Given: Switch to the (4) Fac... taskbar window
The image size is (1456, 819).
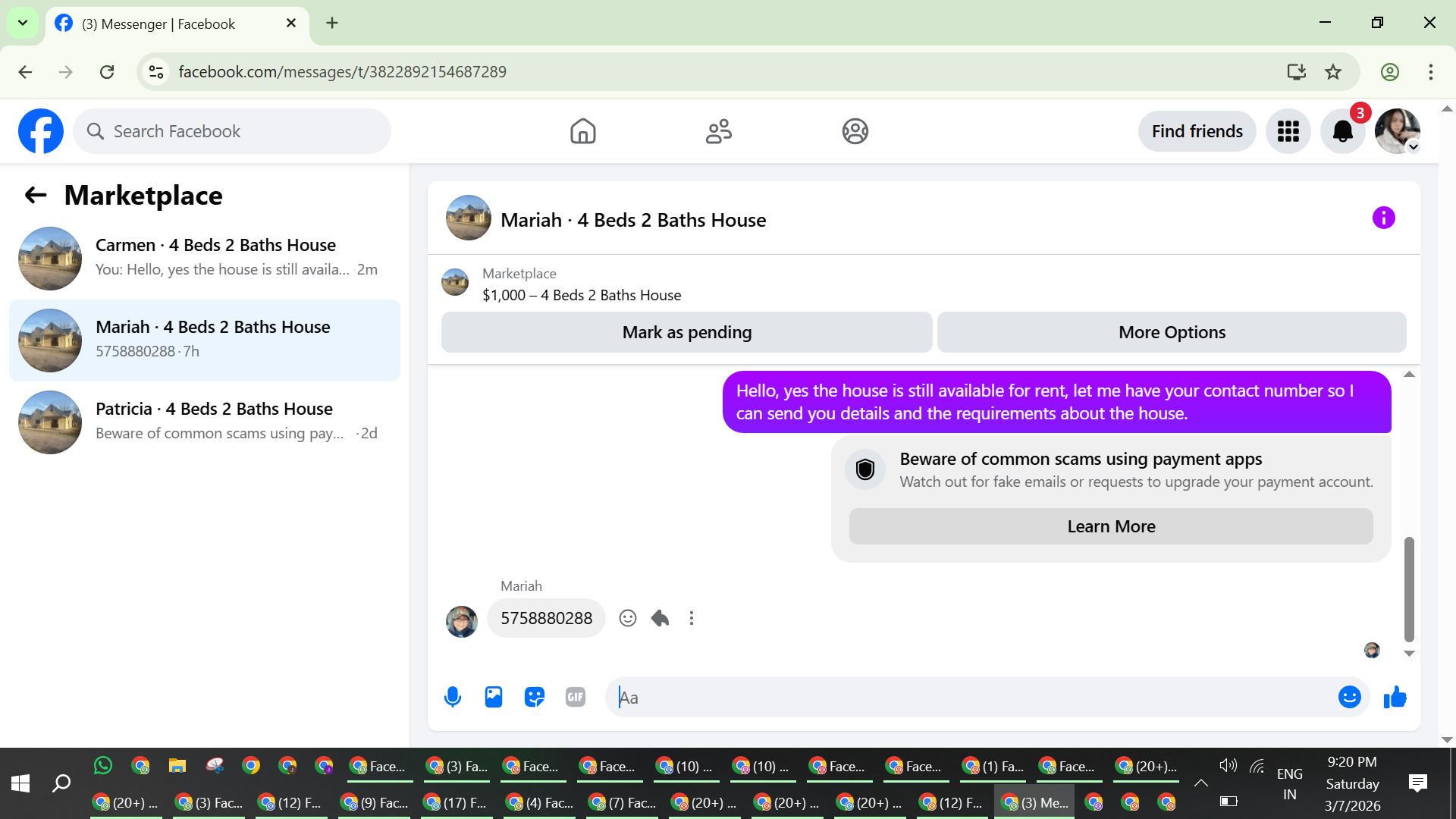Looking at the screenshot, I should [540, 802].
